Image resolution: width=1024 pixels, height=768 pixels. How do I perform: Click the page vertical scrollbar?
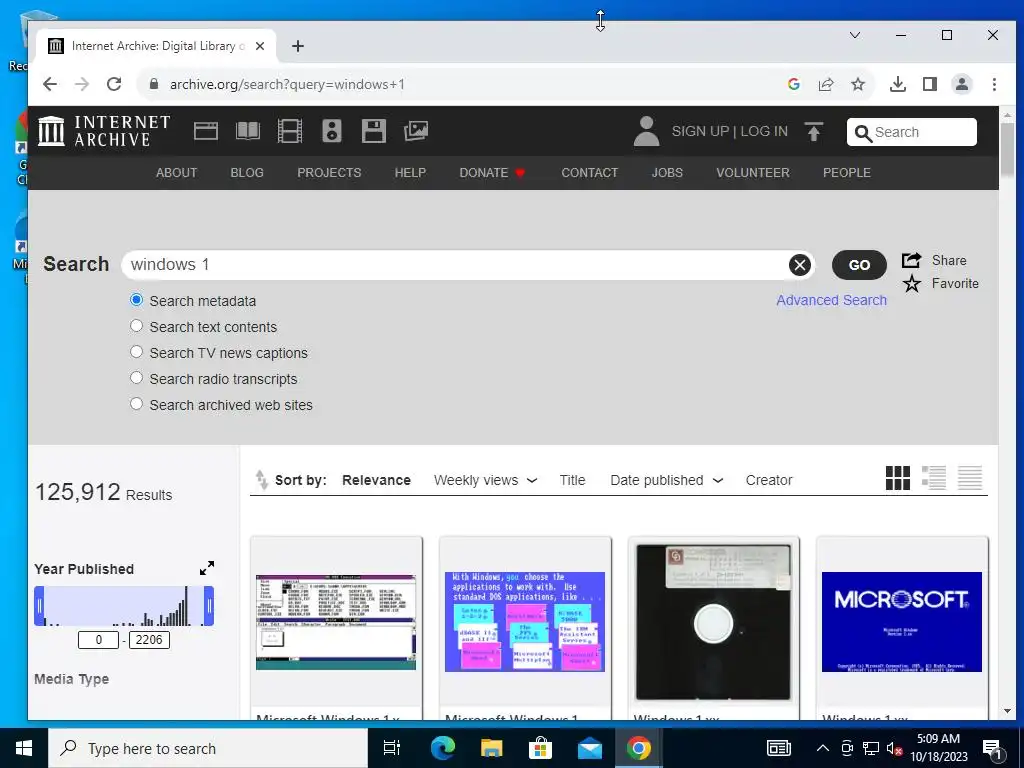point(1006,149)
